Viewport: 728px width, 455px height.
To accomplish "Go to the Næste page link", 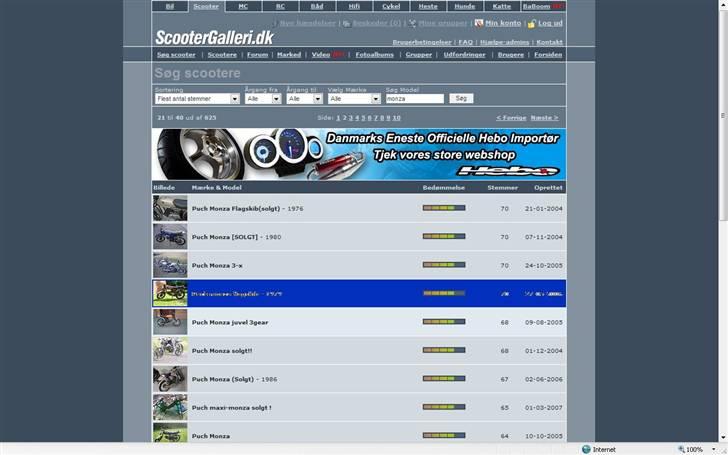I will coord(544,117).
